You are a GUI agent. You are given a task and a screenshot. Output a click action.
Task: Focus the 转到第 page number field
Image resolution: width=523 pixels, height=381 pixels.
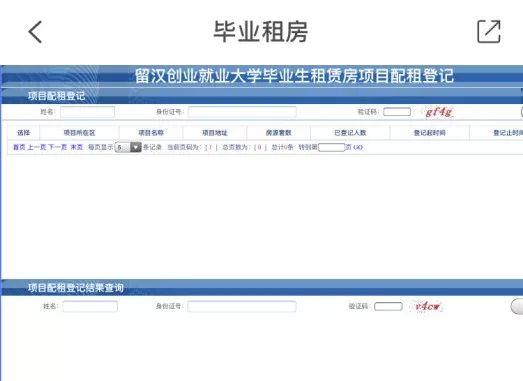click(x=331, y=147)
